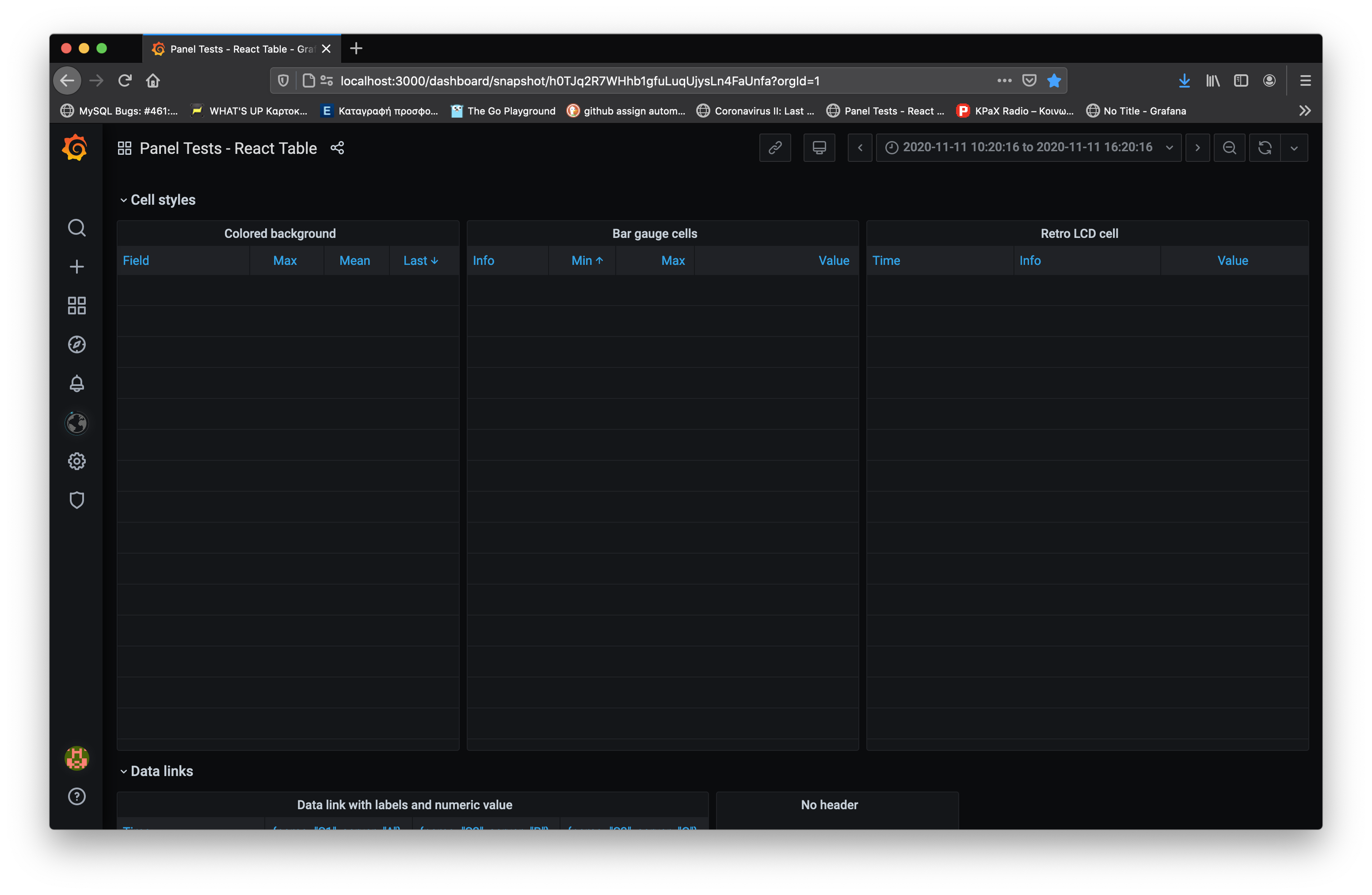Switch to the Panel Tests browser tab

[236, 49]
